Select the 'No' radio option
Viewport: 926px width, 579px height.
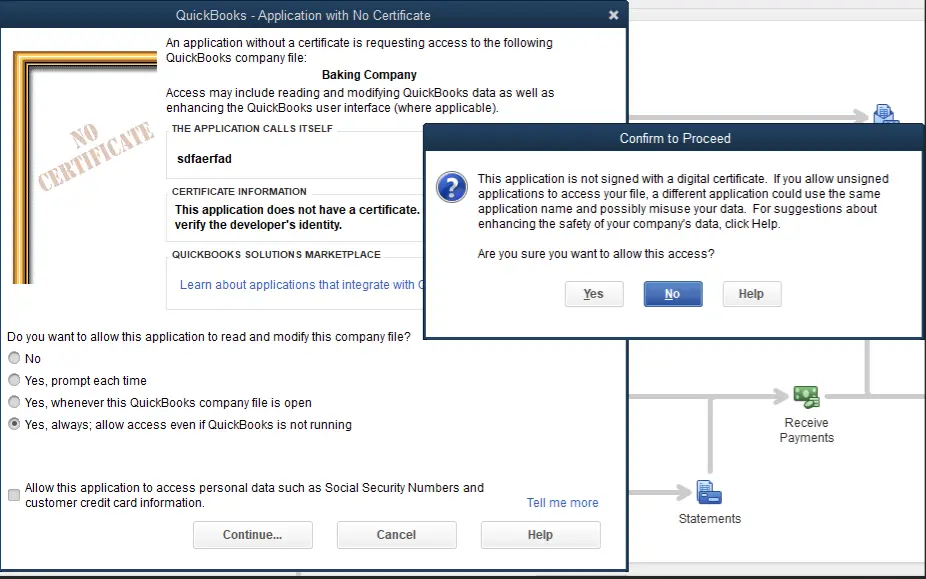click(14, 358)
